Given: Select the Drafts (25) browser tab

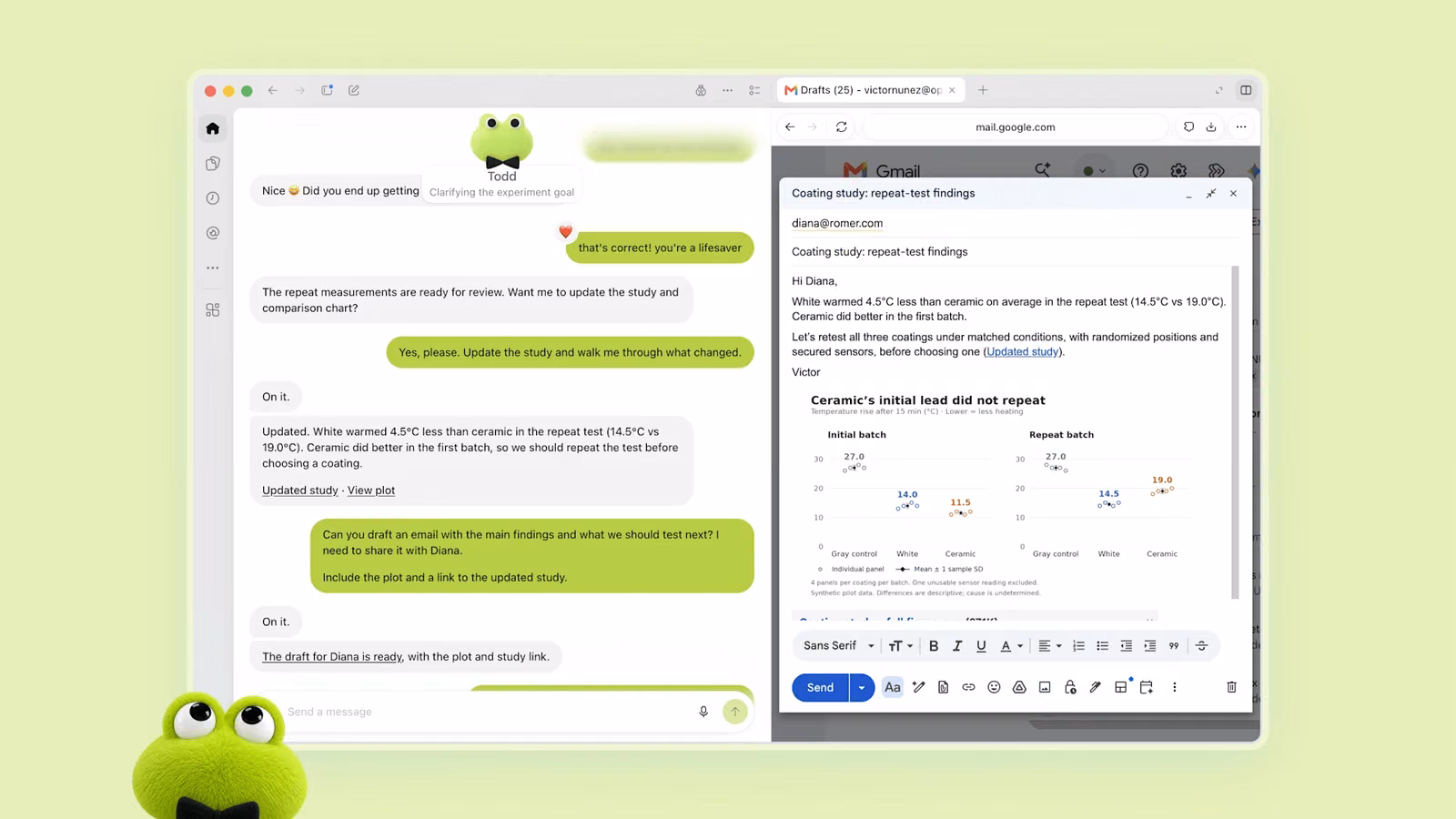Looking at the screenshot, I should pyautogui.click(x=870, y=90).
